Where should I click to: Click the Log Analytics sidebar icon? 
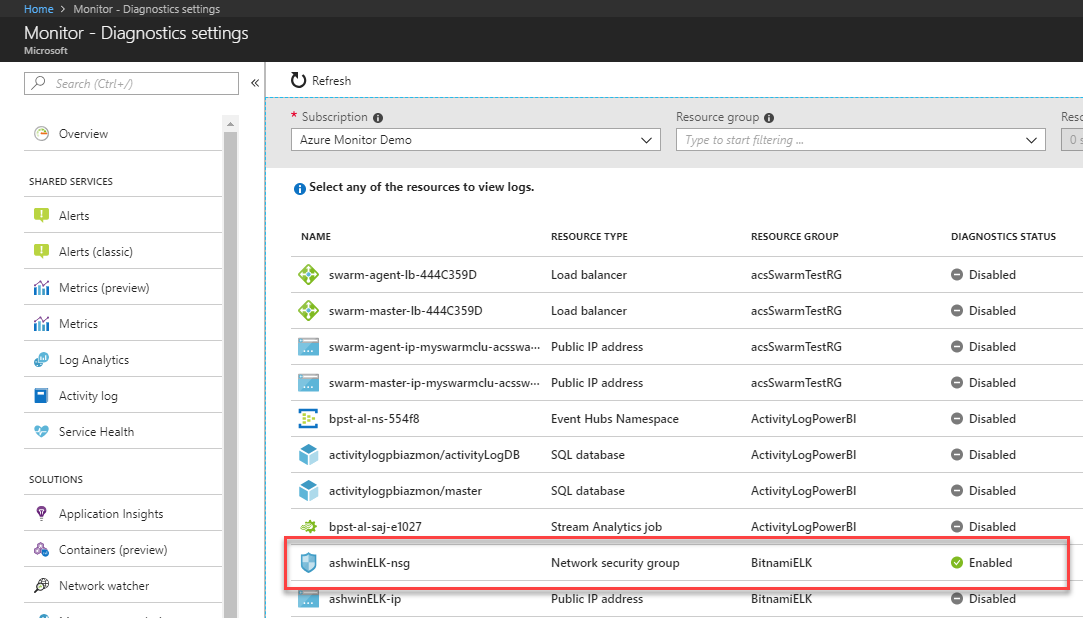(43, 358)
